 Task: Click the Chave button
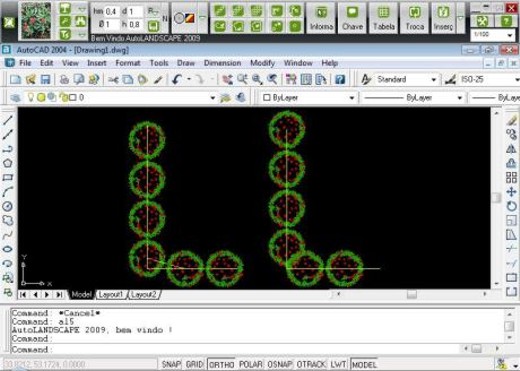(x=352, y=18)
